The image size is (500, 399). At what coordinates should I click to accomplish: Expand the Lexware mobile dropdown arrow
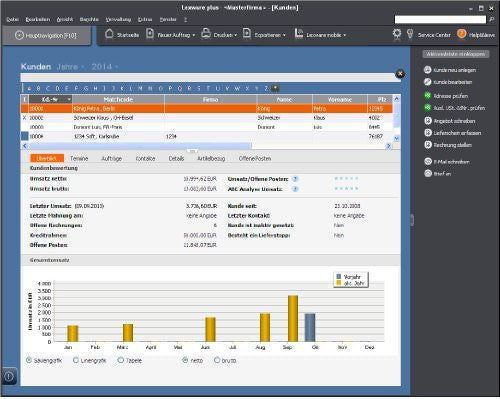click(x=345, y=35)
